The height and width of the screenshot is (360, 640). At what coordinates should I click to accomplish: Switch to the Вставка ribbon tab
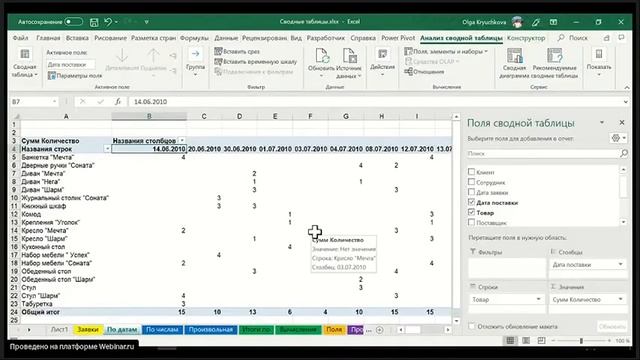[77, 38]
